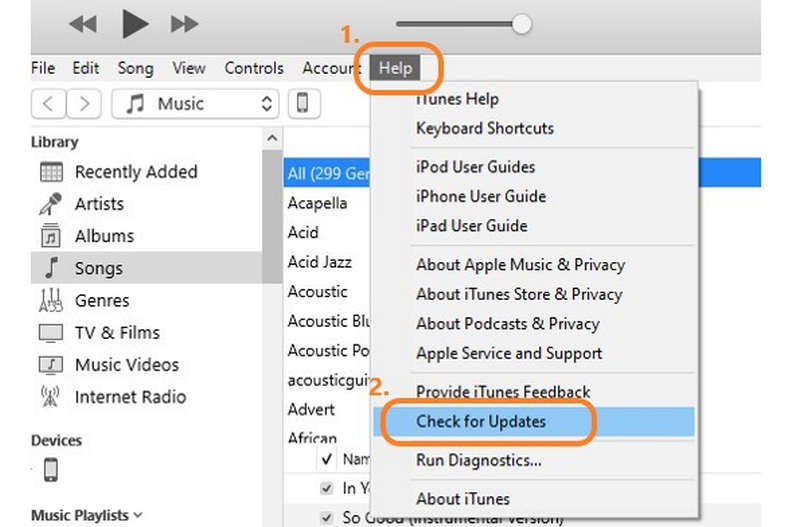Select the All genres row

(x=328, y=173)
